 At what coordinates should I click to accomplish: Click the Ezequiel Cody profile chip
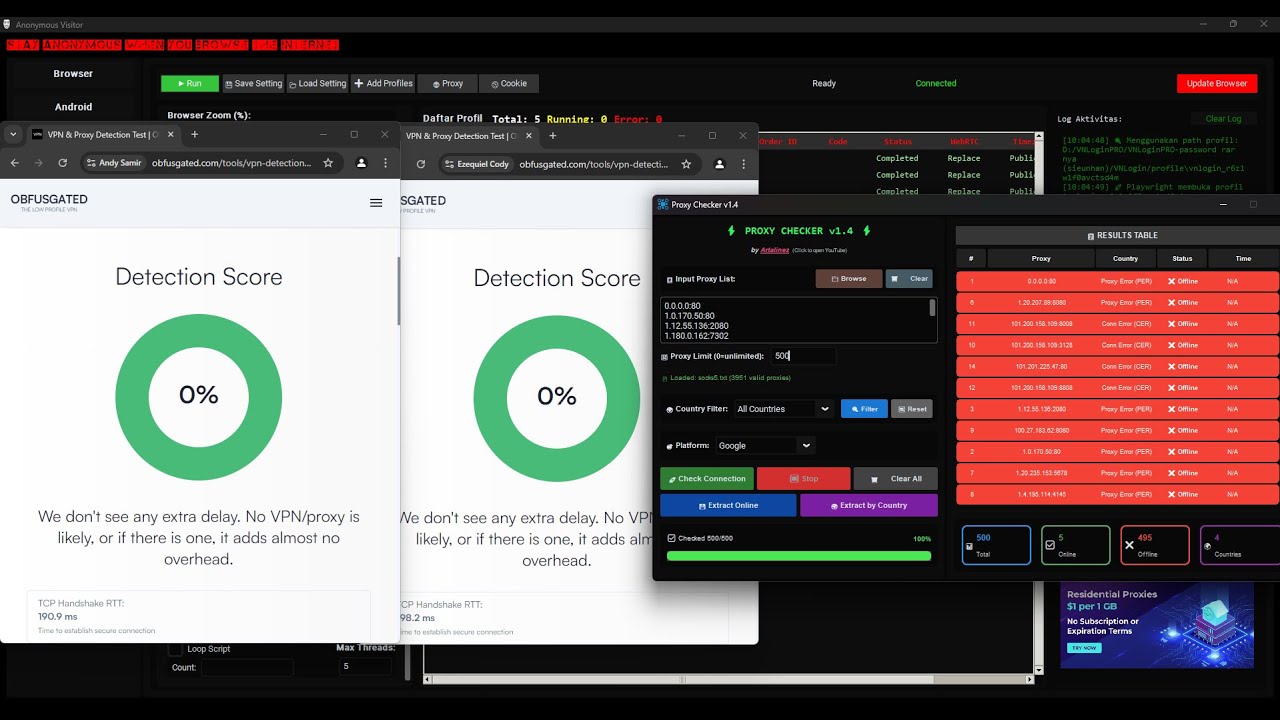point(477,164)
